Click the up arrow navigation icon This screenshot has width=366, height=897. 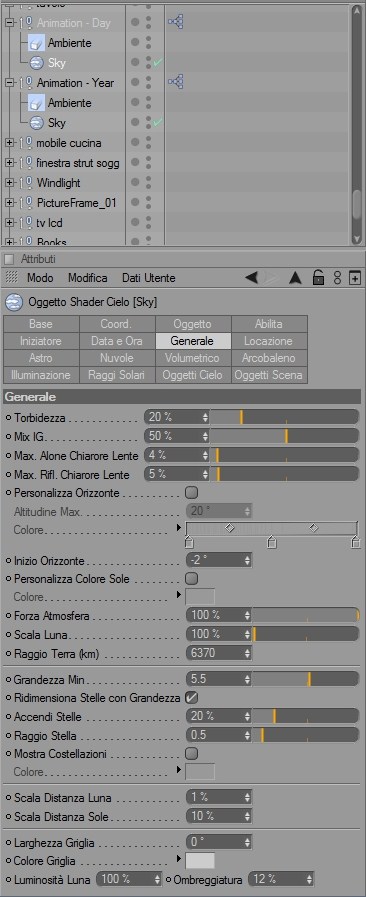point(295,278)
